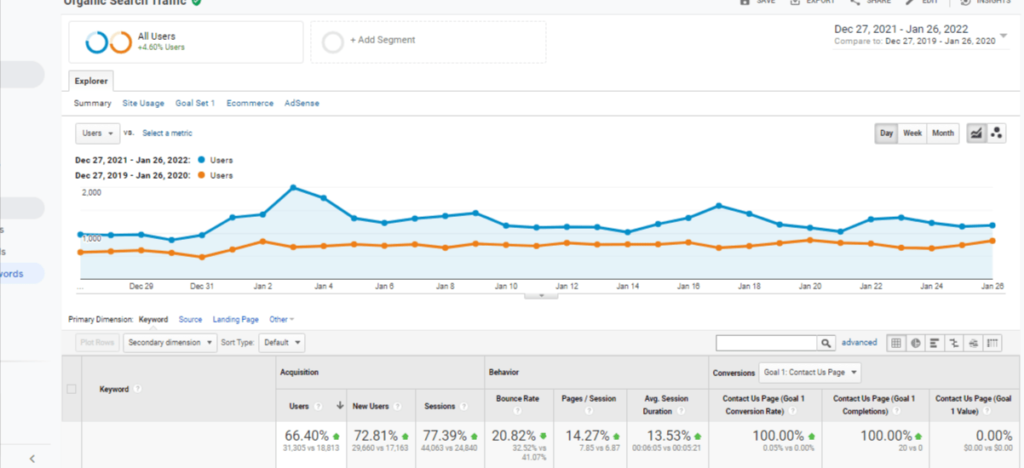
Task: Select the Explorer tab
Action: point(91,81)
